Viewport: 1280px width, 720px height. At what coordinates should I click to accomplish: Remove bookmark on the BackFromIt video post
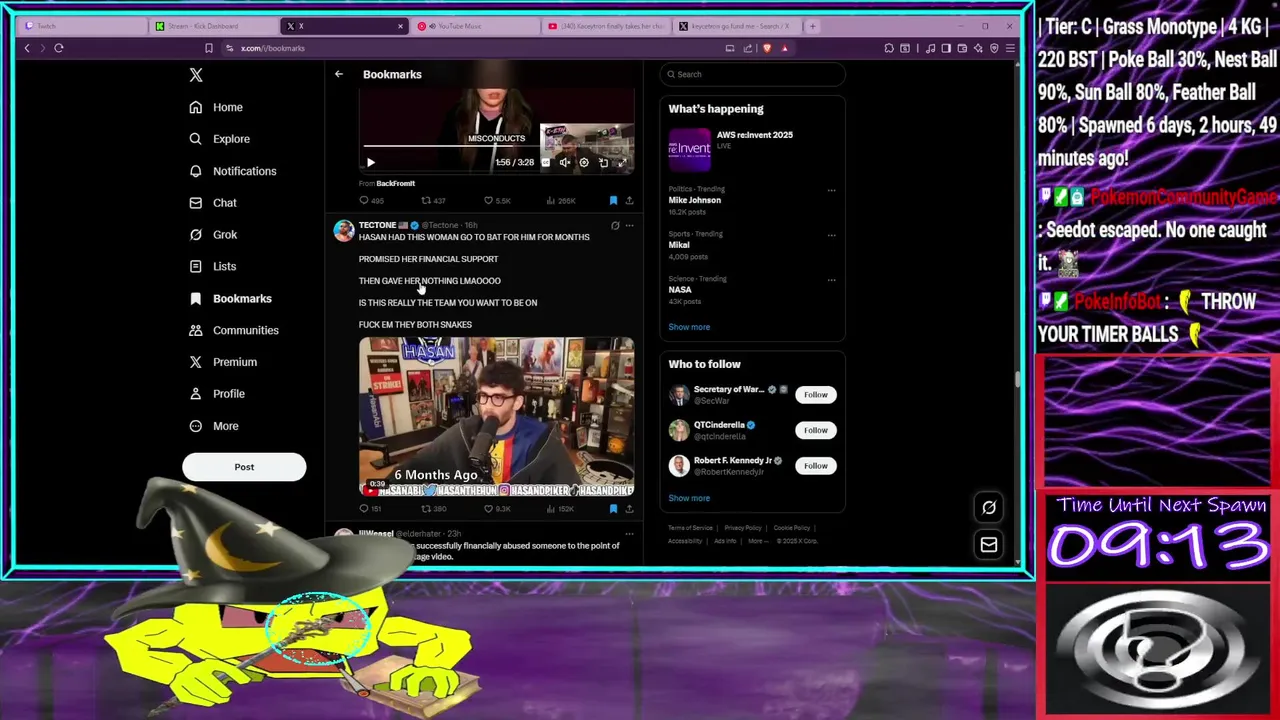pyautogui.click(x=613, y=201)
